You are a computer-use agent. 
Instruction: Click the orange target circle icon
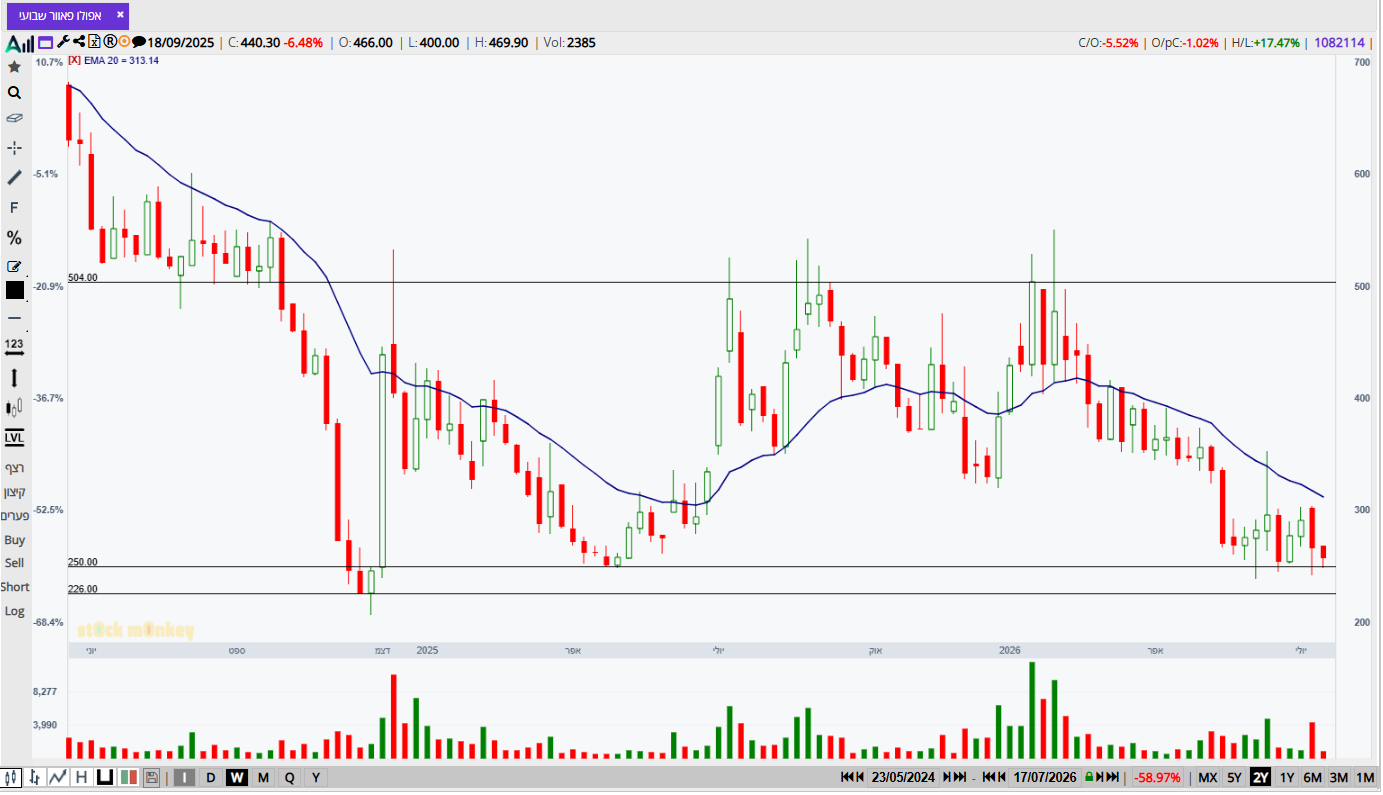tap(124, 42)
